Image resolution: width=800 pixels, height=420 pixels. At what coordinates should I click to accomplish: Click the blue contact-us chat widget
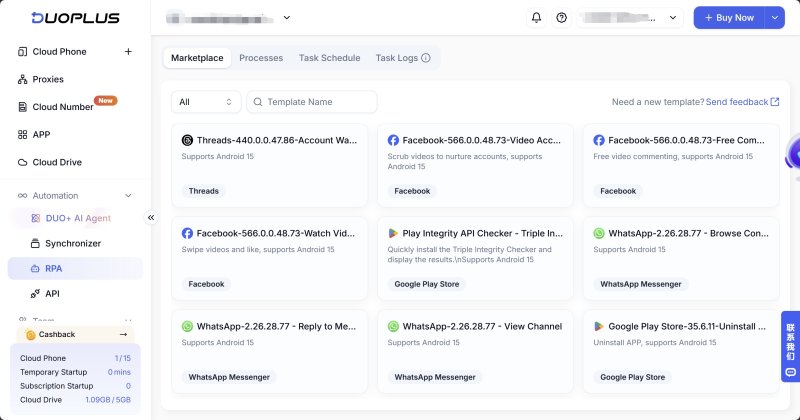click(790, 347)
